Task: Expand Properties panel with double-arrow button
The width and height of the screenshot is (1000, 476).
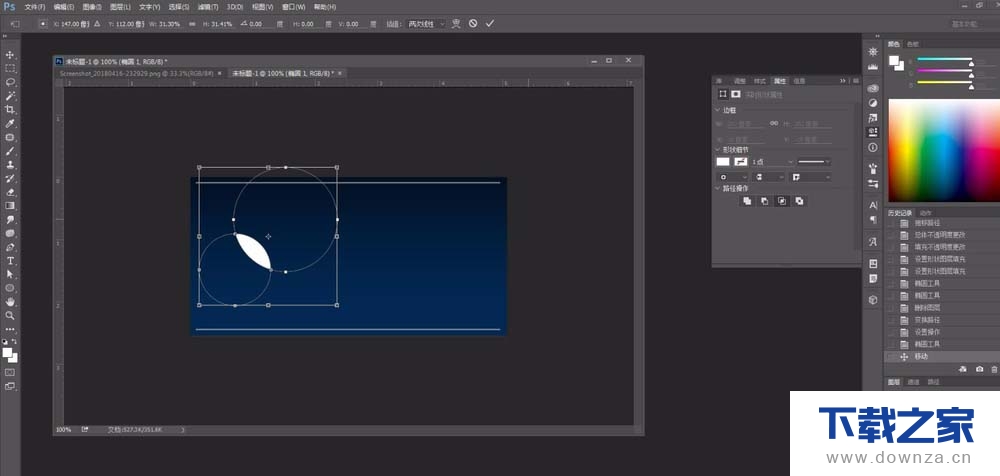Action: [x=842, y=81]
